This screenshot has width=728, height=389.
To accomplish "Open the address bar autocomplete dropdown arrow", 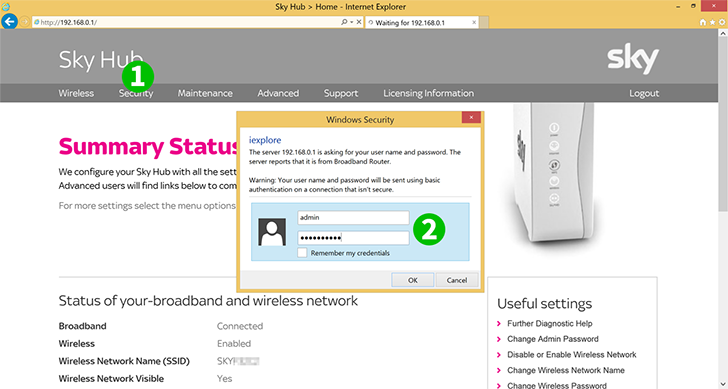I will (352, 22).
